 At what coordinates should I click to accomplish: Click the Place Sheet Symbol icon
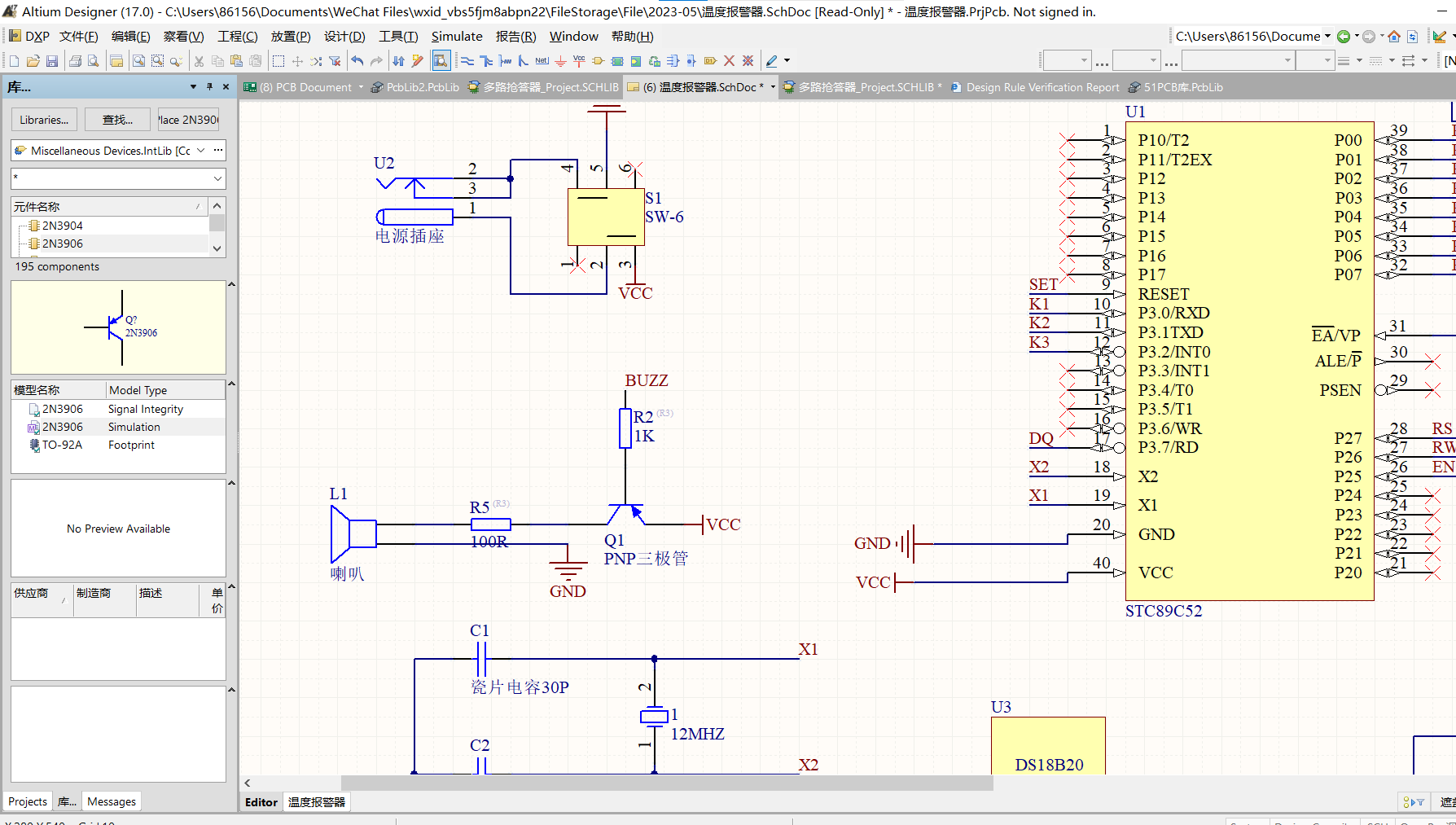pos(617,61)
